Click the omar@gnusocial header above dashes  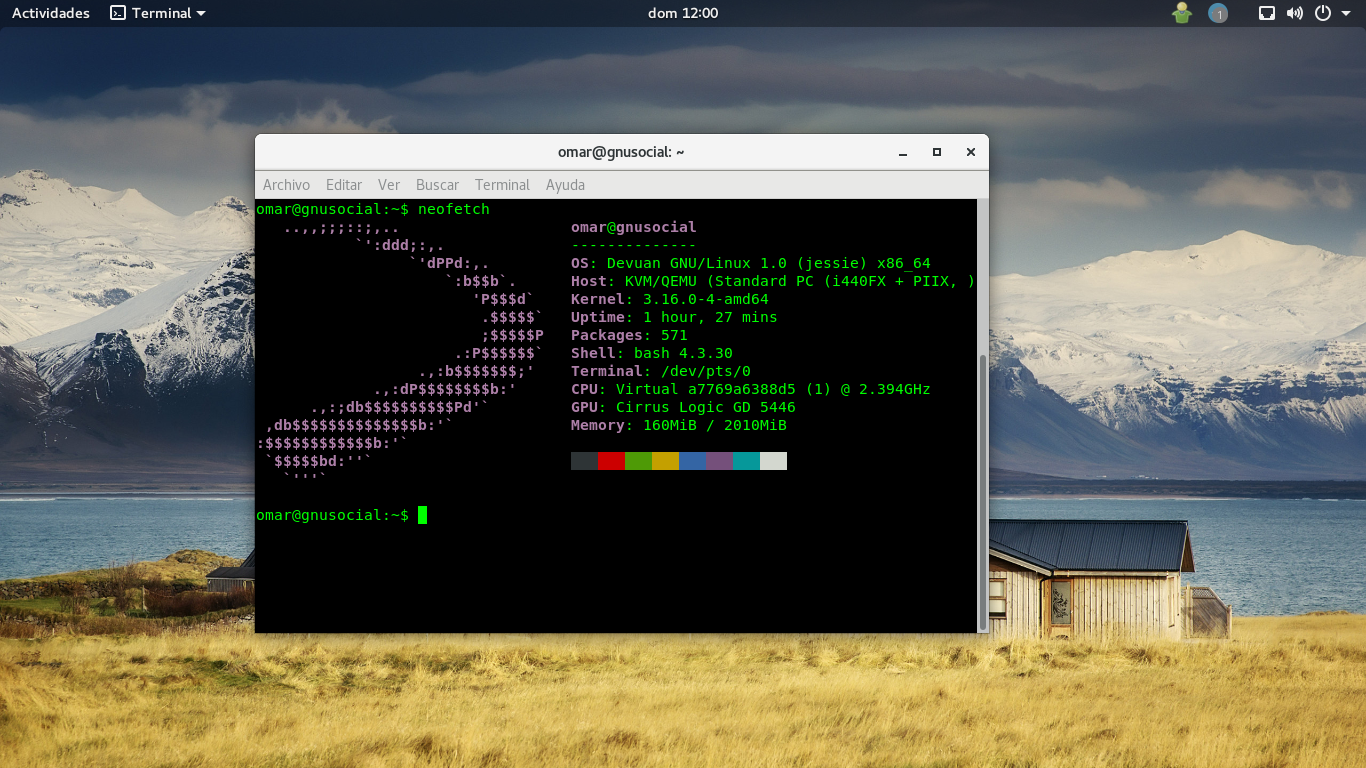click(634, 227)
